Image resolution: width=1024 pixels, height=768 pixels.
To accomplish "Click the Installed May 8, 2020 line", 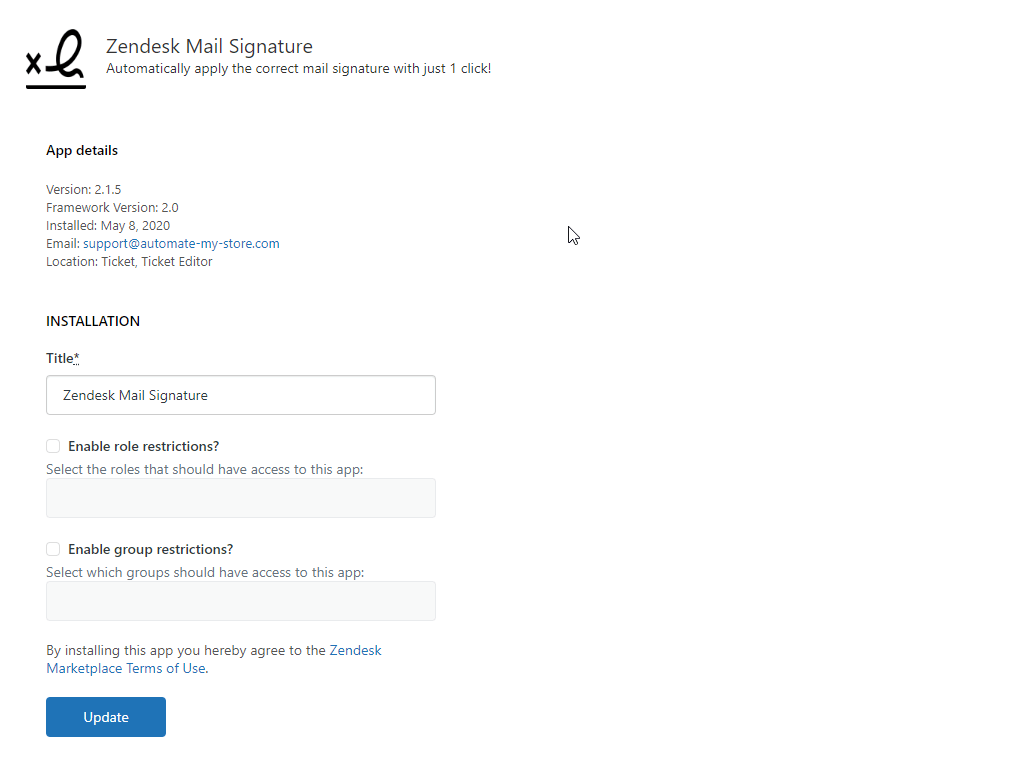I will 108,225.
